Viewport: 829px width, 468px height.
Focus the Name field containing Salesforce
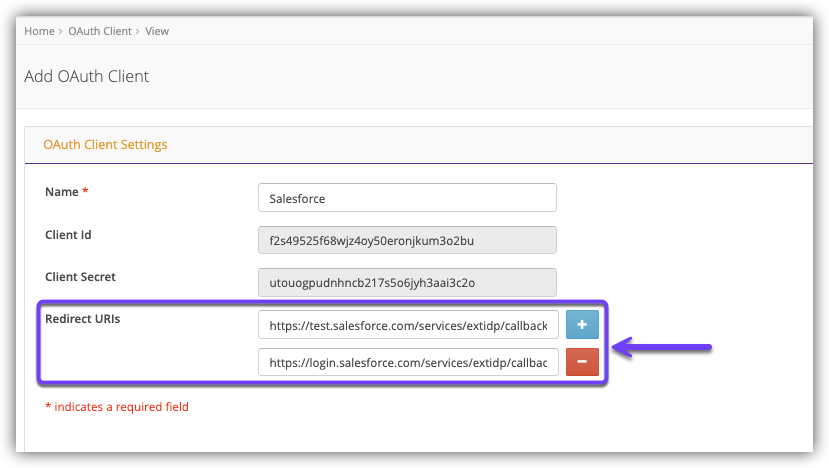coord(406,198)
